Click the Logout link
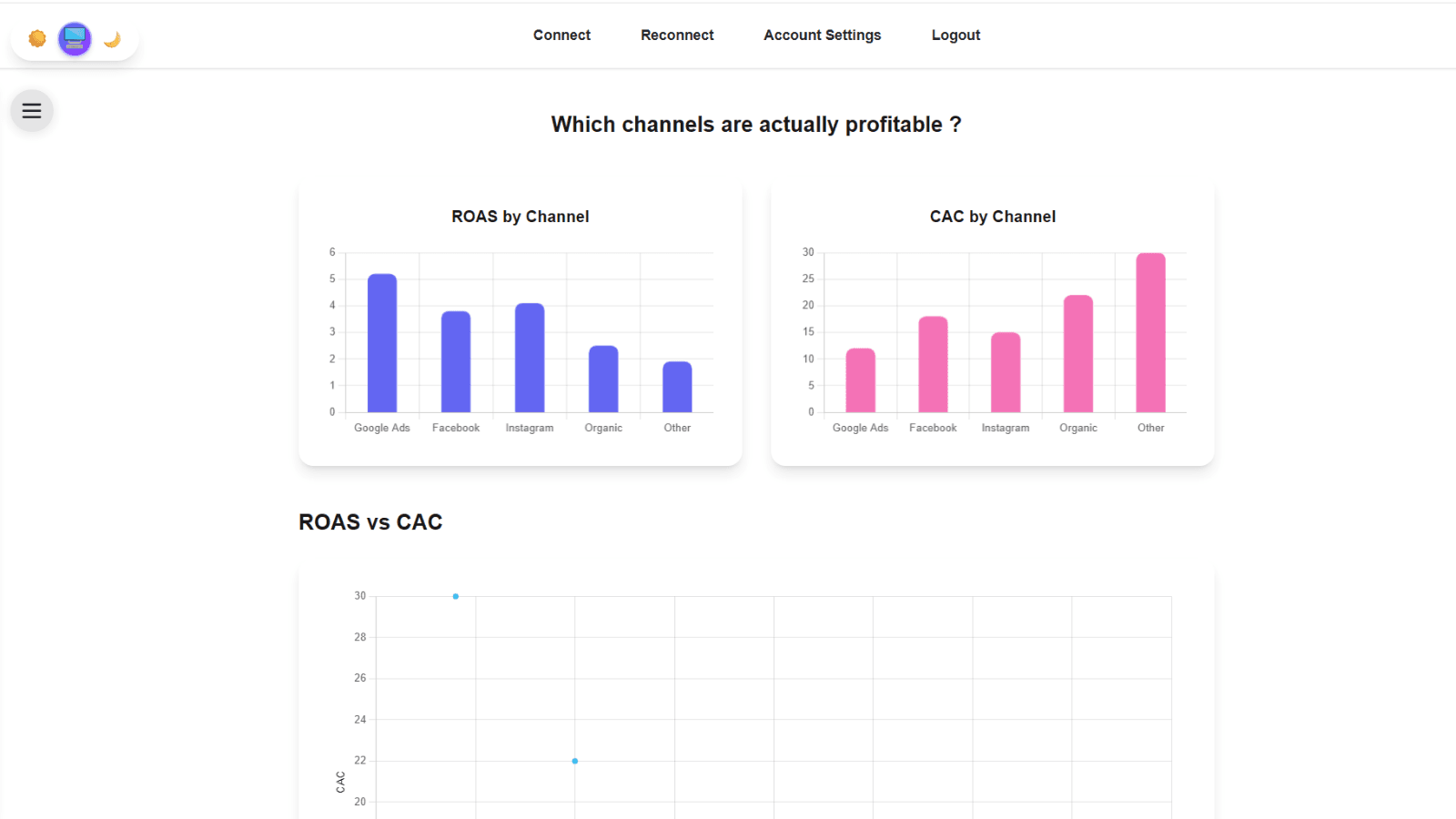1456x819 pixels. coord(955,35)
